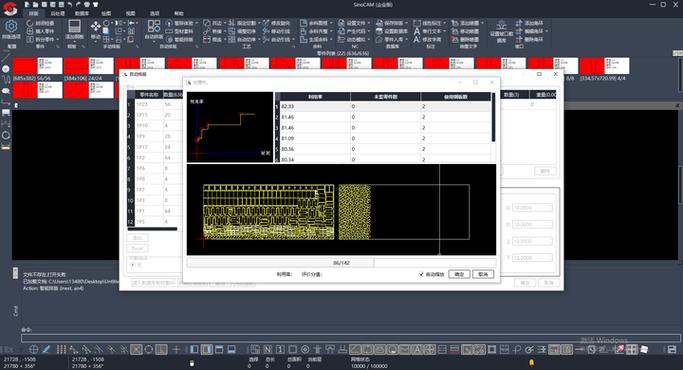
Task: Toggle the 自动缩放 checkbox
Action: pos(421,274)
